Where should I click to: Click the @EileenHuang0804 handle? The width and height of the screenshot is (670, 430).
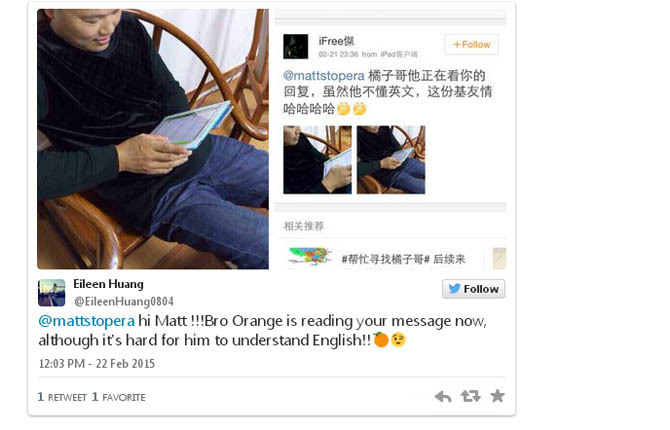tap(124, 301)
